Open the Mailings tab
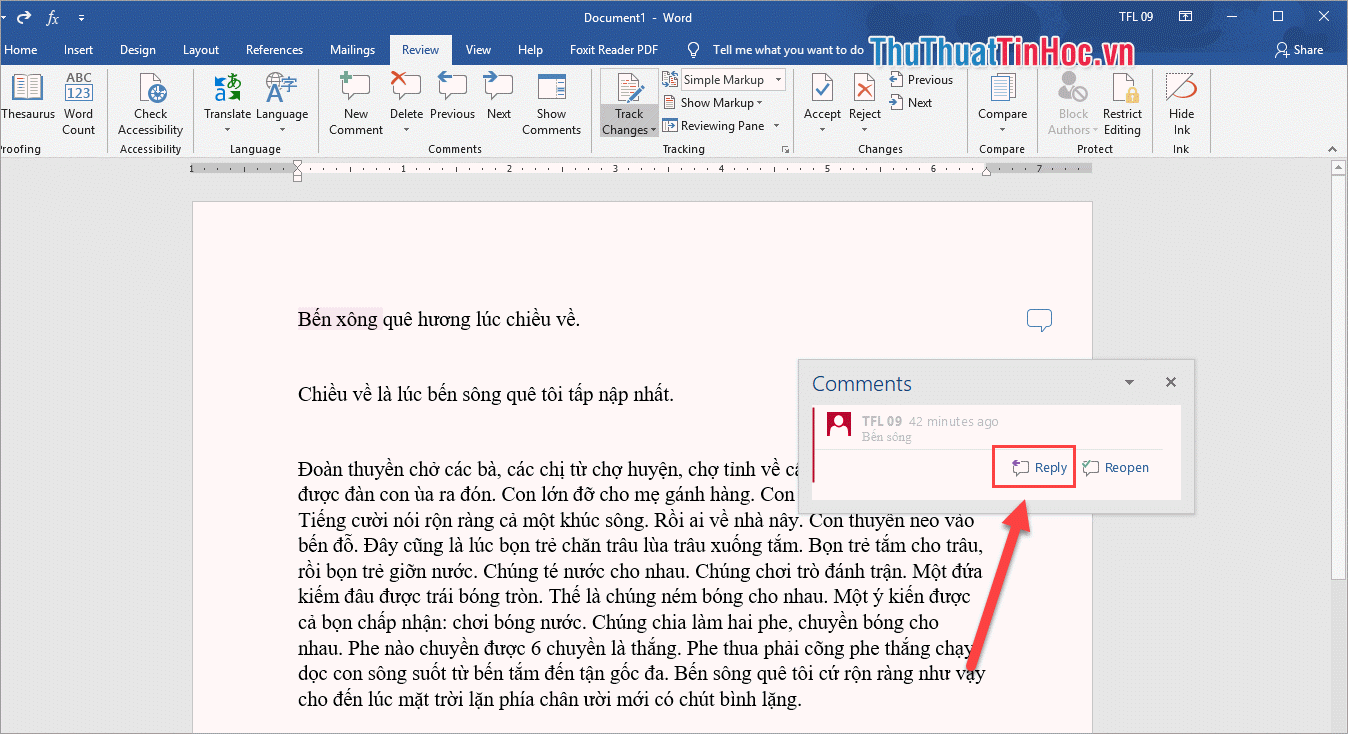This screenshot has width=1348, height=734. pyautogui.click(x=352, y=50)
